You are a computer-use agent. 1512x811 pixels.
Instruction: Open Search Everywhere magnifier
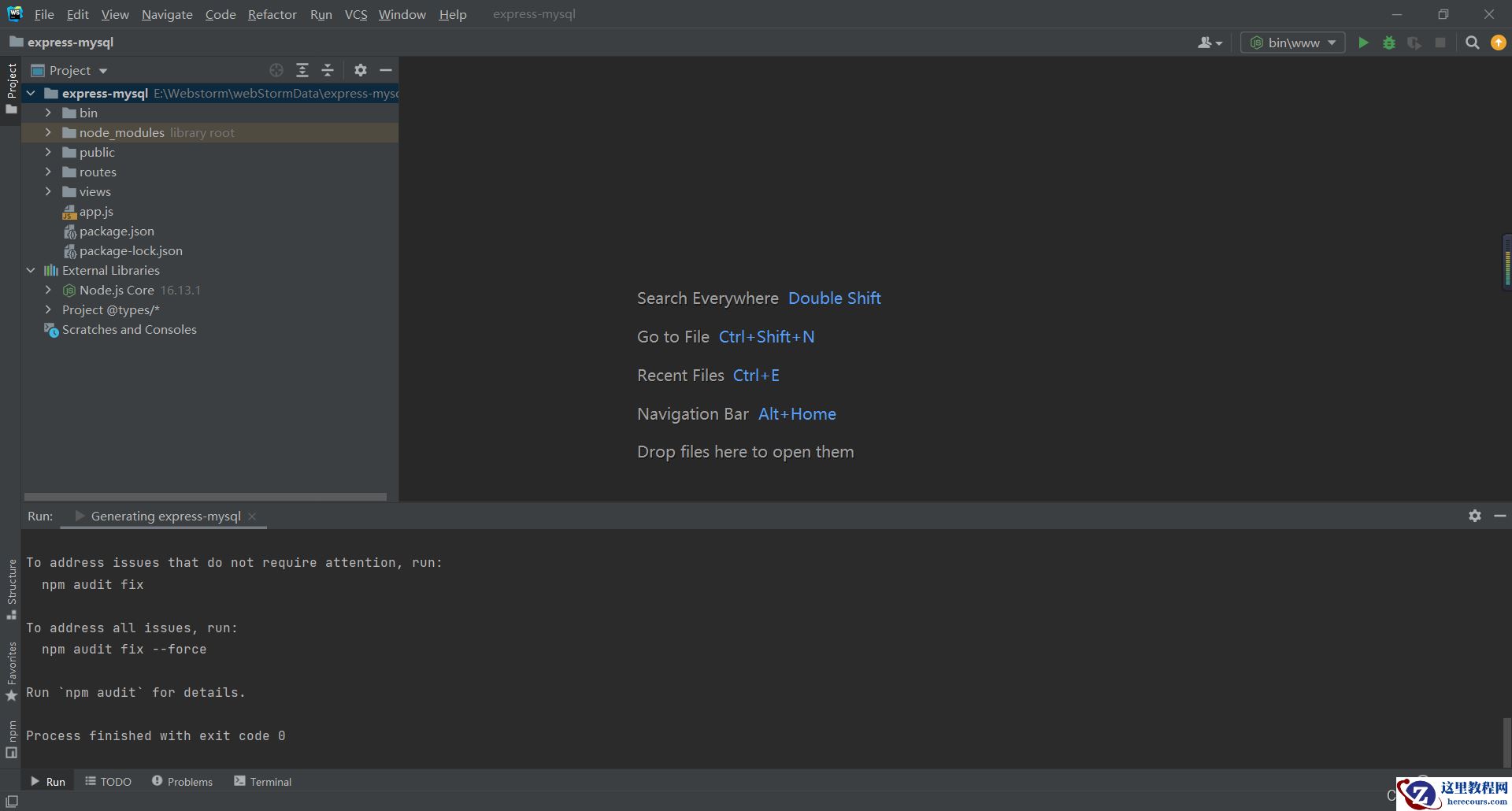[x=1472, y=43]
